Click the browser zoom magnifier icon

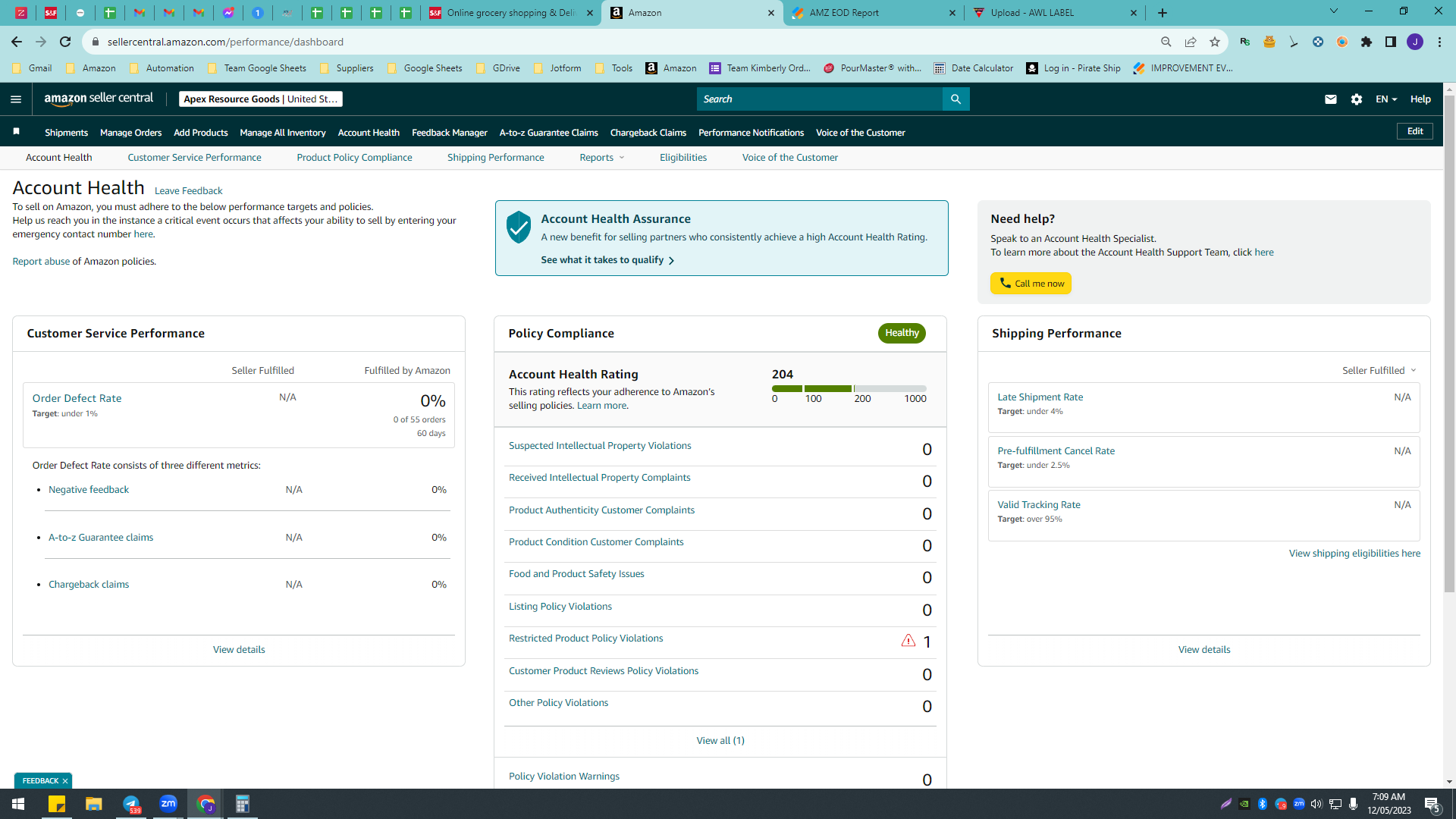(x=1166, y=42)
